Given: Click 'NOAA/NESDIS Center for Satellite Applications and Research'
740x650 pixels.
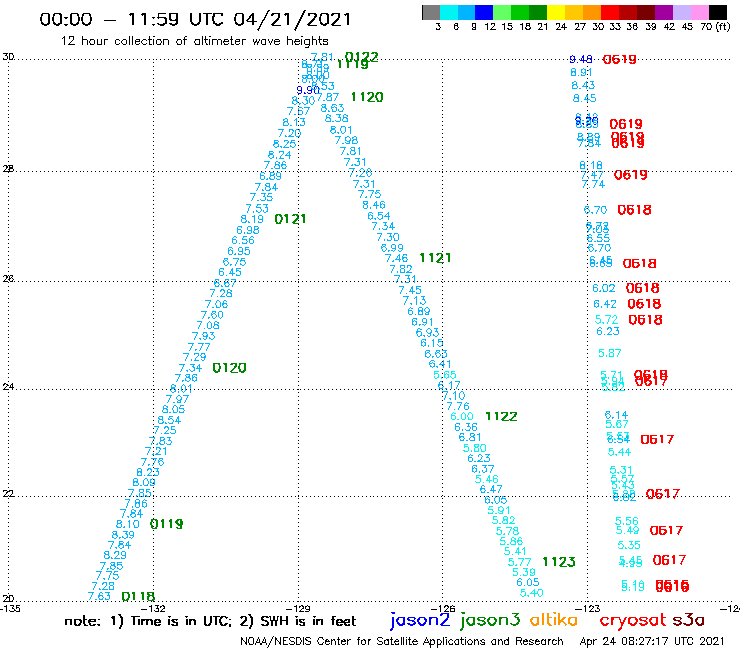Looking at the screenshot, I should 402,642.
